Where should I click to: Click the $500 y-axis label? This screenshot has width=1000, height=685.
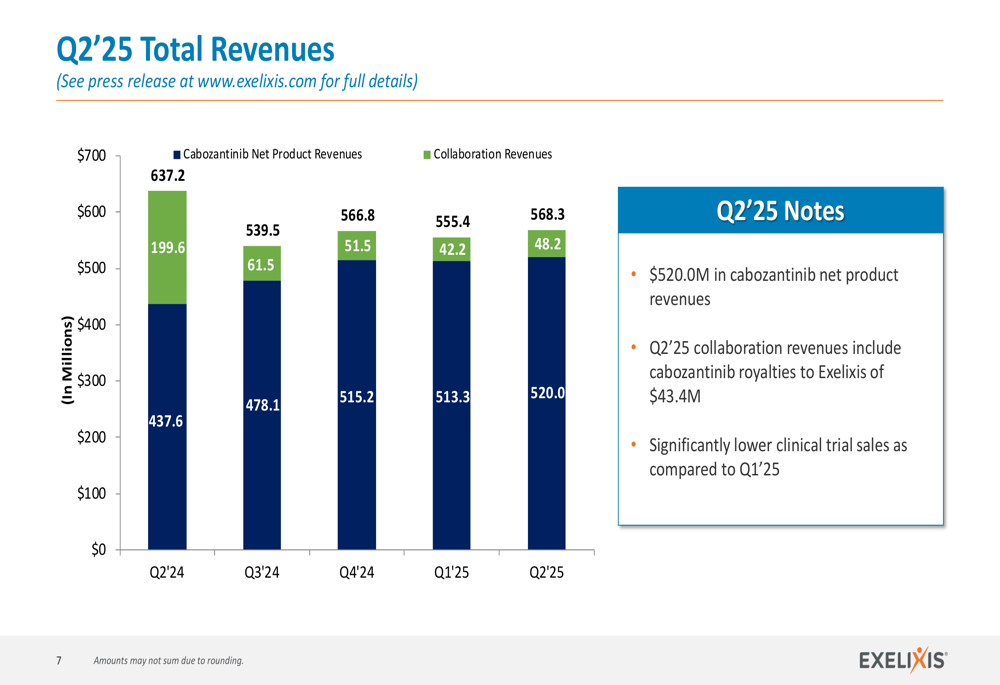click(x=92, y=268)
